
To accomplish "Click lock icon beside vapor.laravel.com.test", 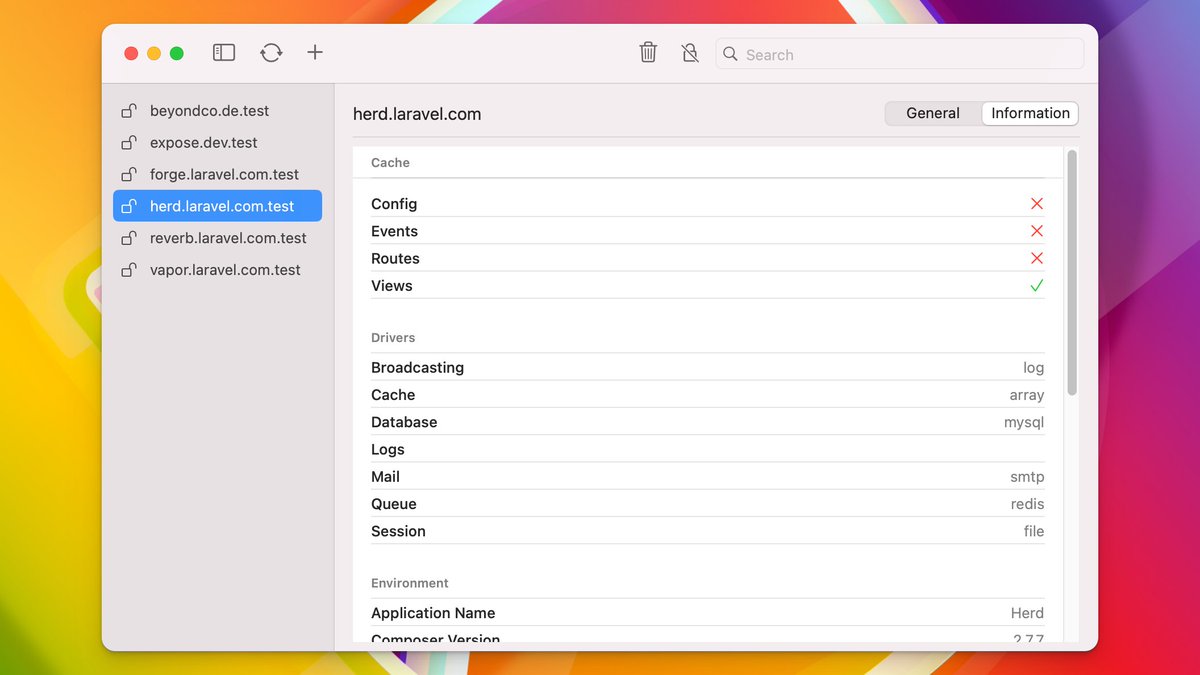I will (129, 270).
